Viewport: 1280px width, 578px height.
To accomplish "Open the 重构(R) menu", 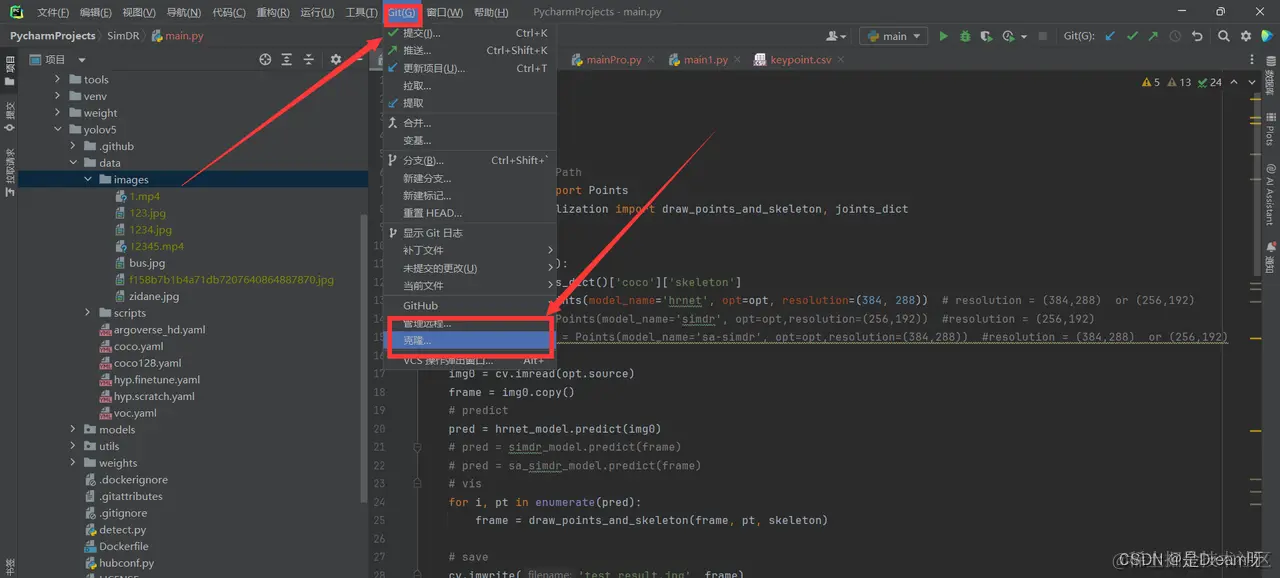I will [x=273, y=12].
